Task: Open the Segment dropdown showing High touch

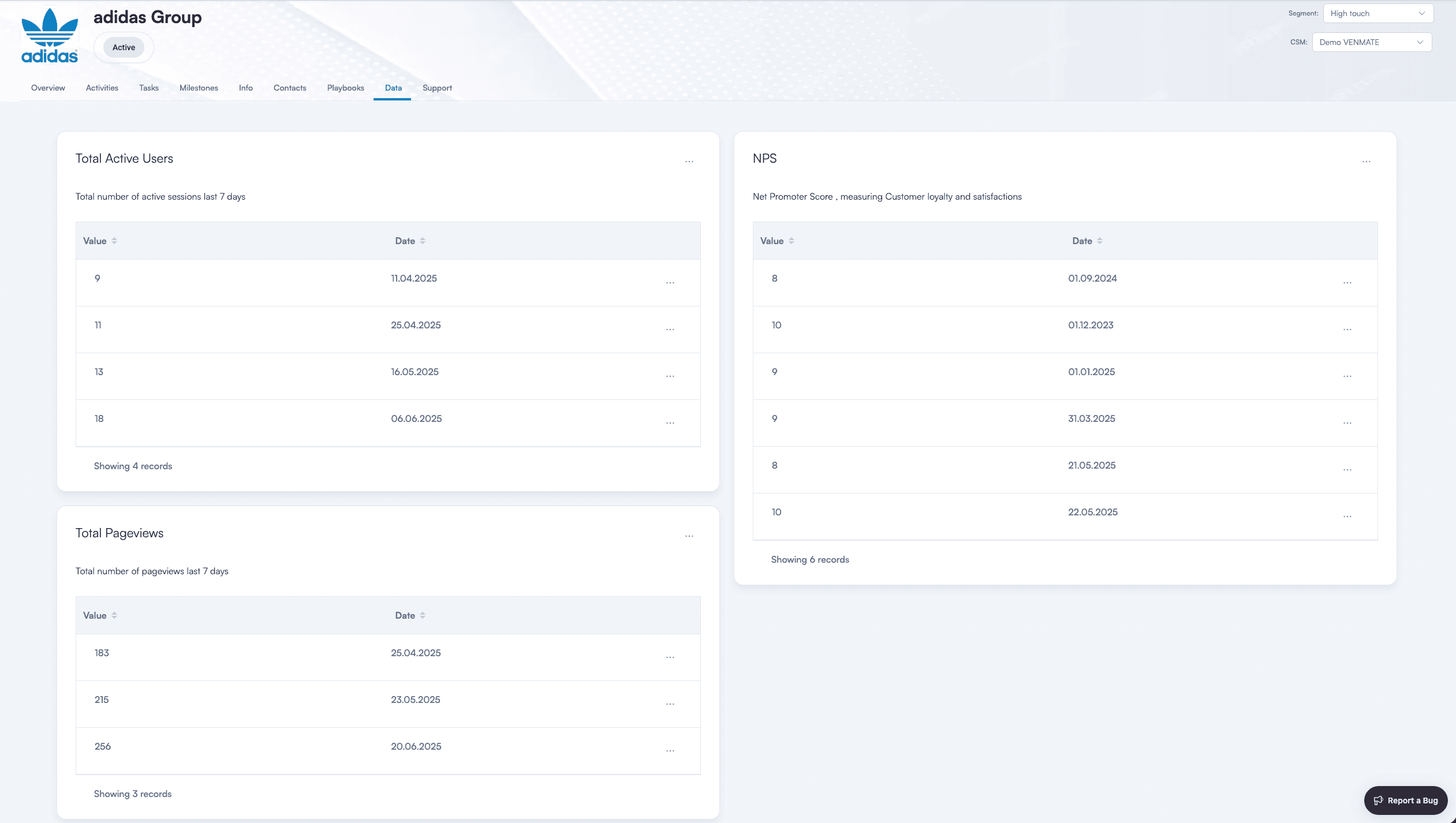Action: (x=1376, y=13)
